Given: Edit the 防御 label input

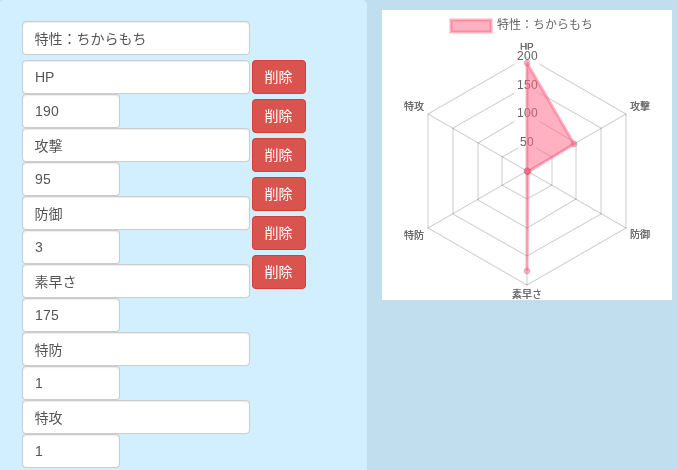Looking at the screenshot, I should [x=136, y=213].
